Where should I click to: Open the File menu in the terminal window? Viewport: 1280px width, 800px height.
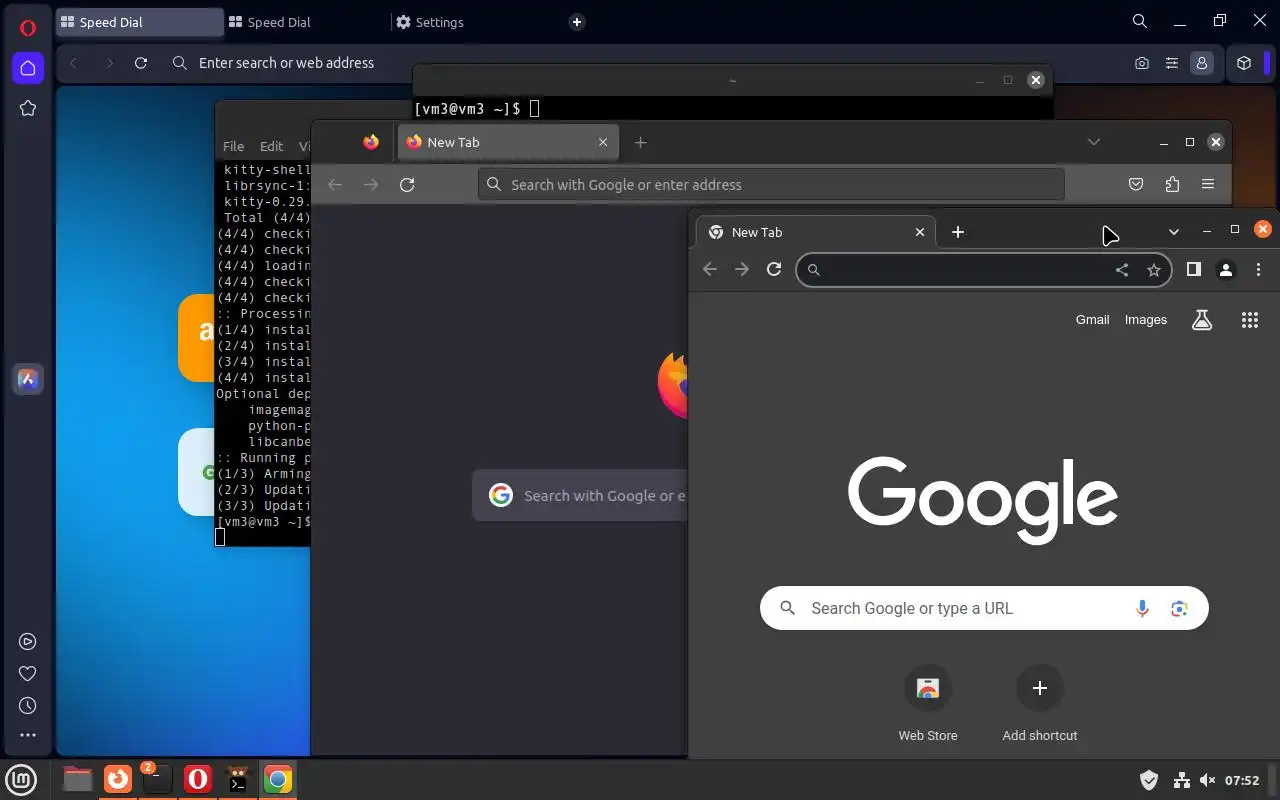233,146
